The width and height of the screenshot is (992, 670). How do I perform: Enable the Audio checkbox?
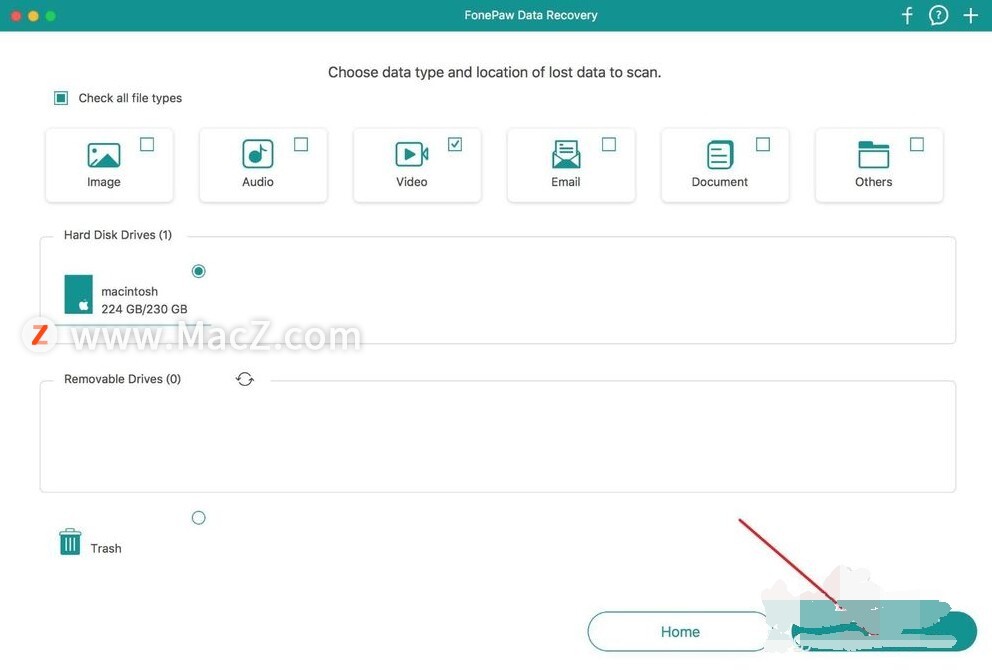301,145
